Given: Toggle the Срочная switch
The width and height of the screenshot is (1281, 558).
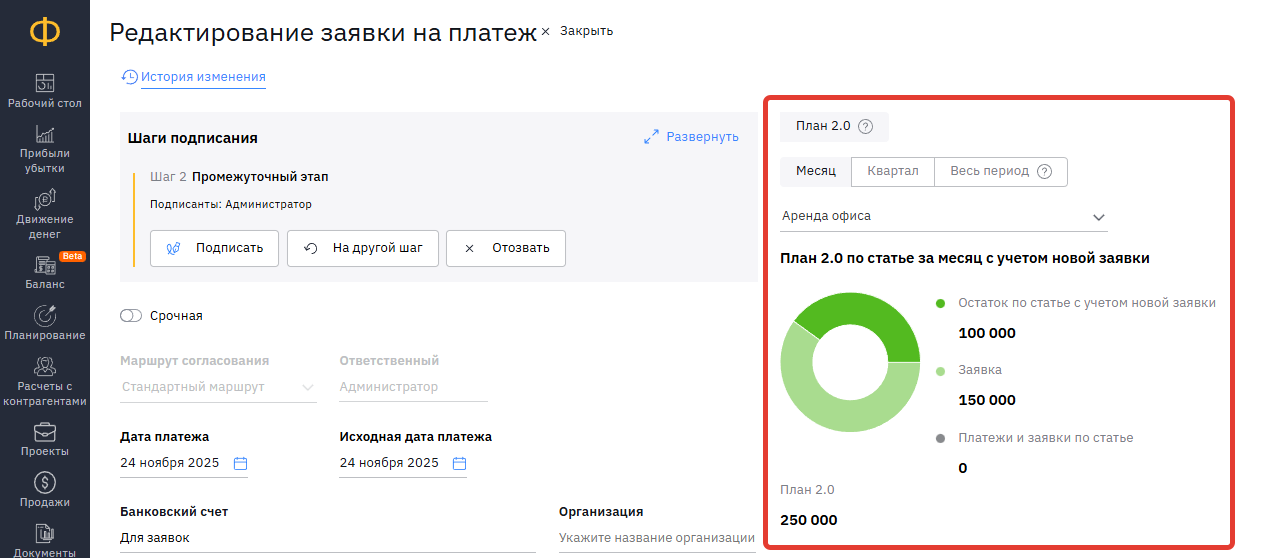Looking at the screenshot, I should pos(131,316).
